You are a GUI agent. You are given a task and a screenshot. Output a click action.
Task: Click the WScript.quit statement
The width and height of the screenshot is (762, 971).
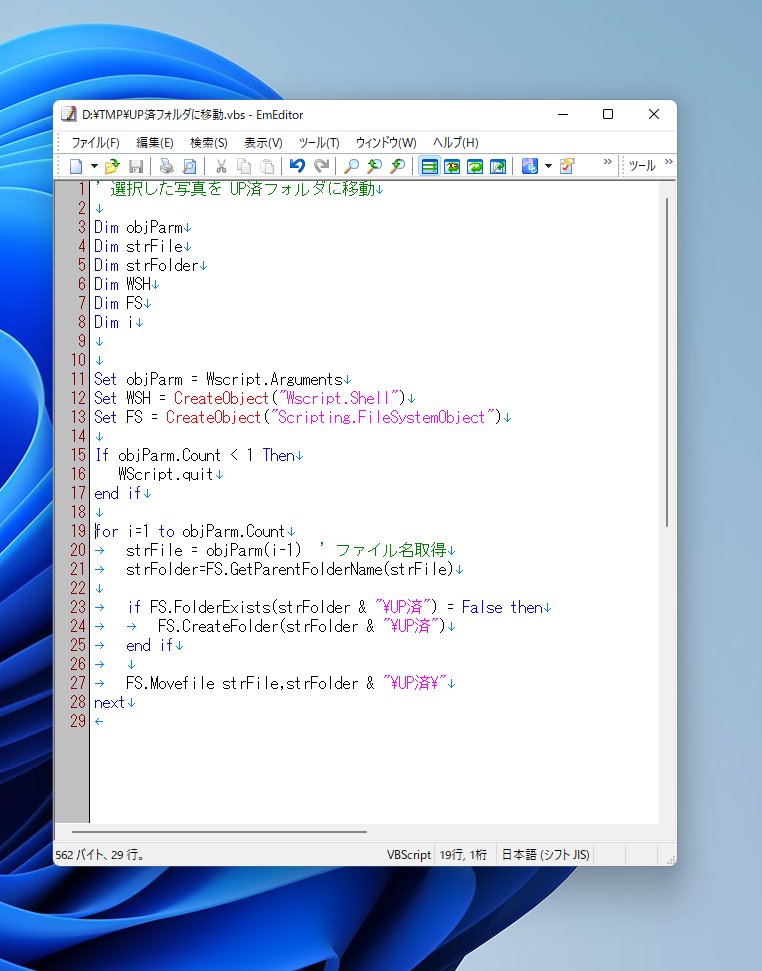click(165, 474)
